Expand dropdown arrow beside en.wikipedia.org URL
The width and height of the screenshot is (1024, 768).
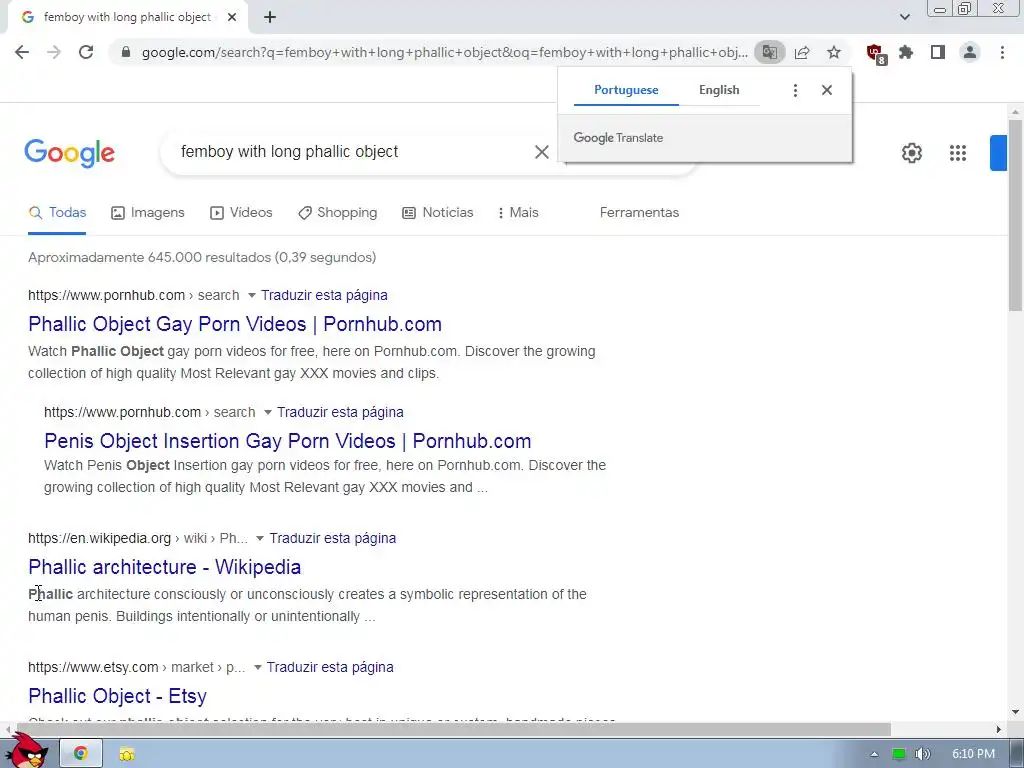tap(260, 539)
